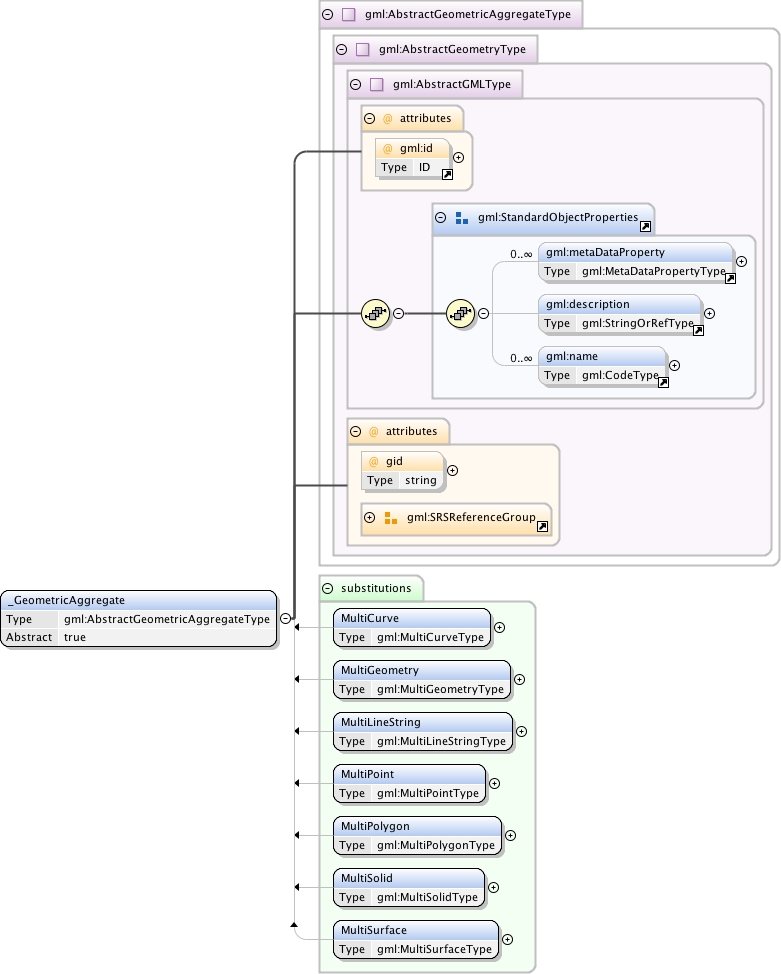Select the MultiLineString element
Viewport: 781px width, 974px height.
click(x=423, y=732)
